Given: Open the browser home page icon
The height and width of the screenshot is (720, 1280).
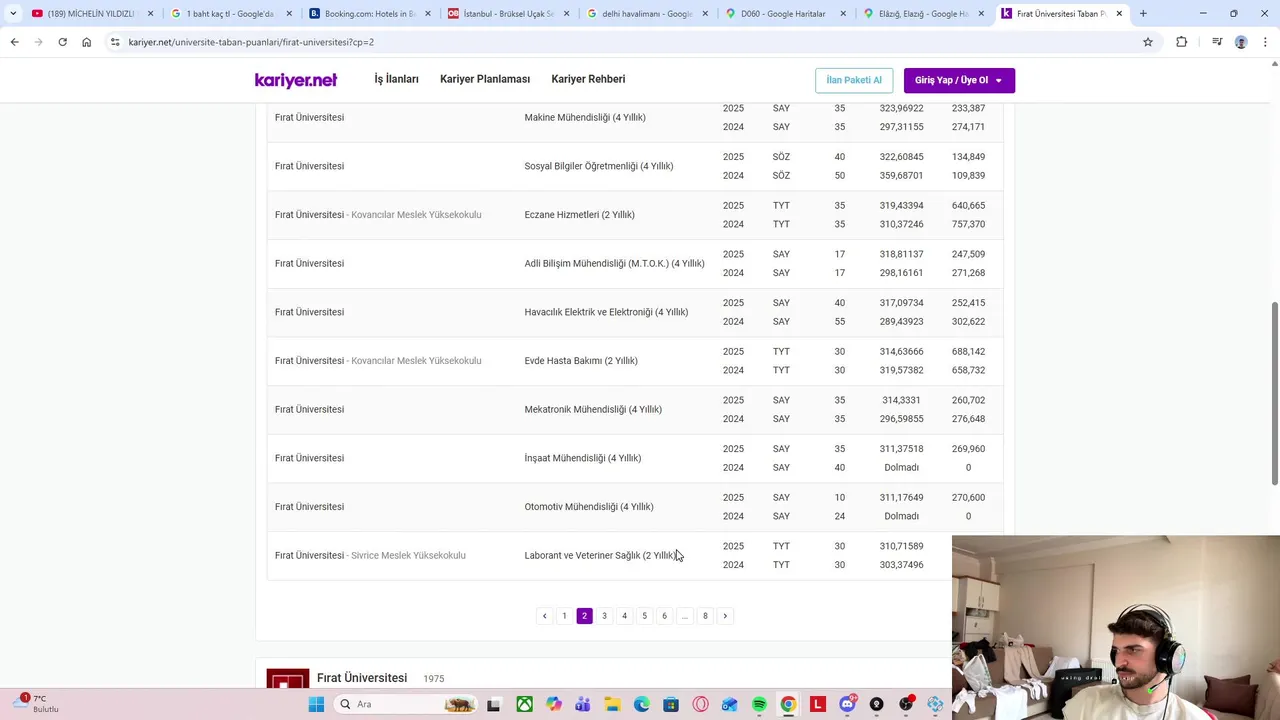Looking at the screenshot, I should (x=86, y=42).
